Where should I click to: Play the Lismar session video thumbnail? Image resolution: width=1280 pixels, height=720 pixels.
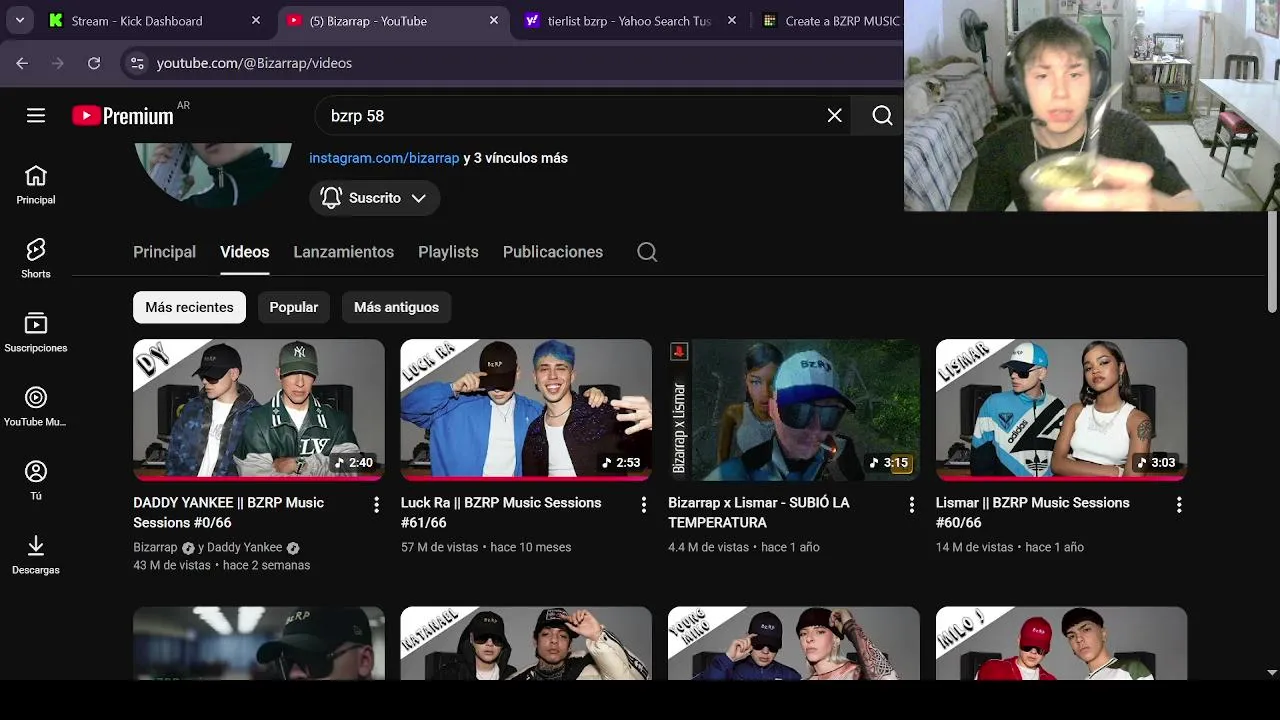coord(1061,410)
